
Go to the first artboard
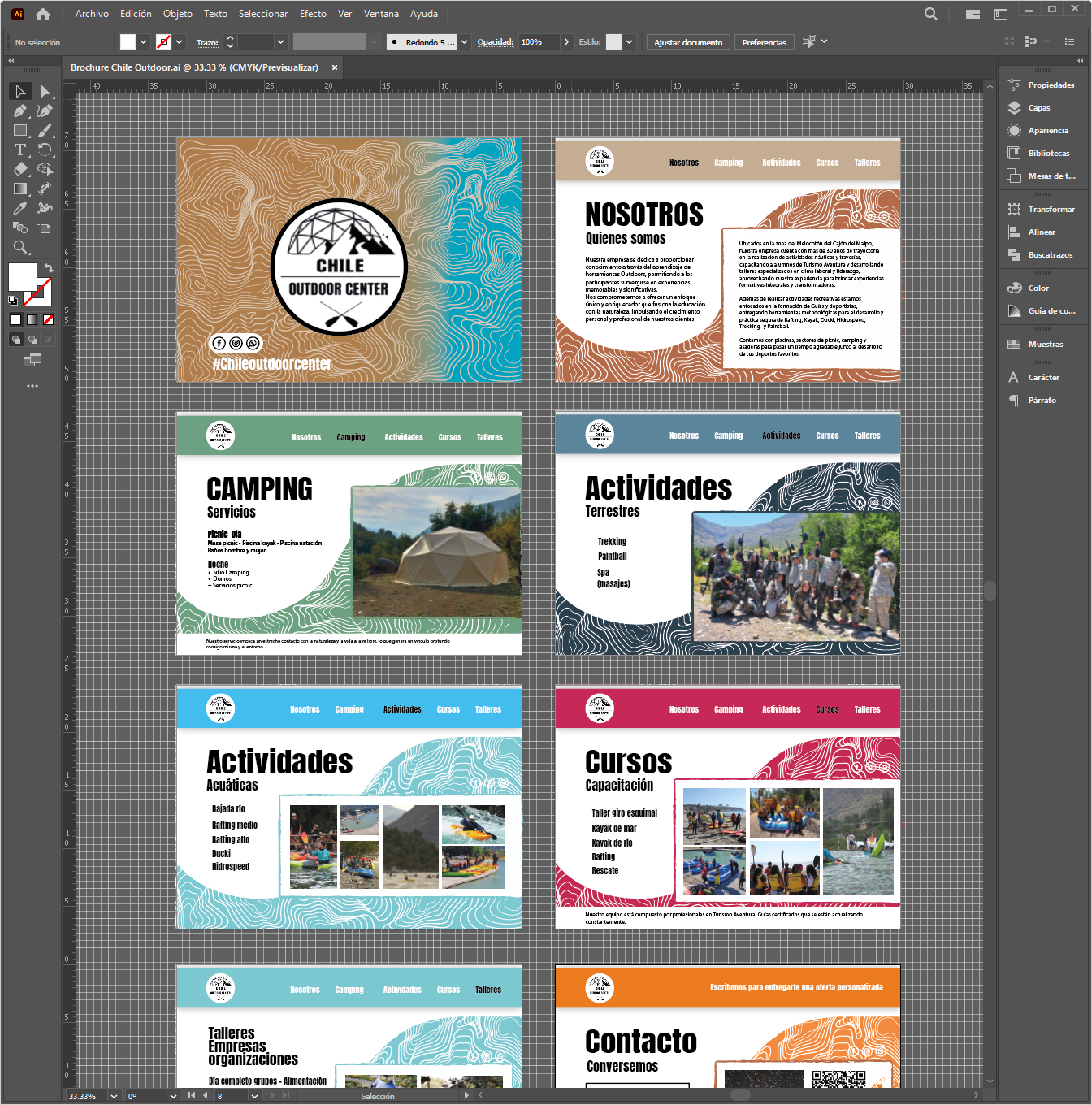(192, 1096)
